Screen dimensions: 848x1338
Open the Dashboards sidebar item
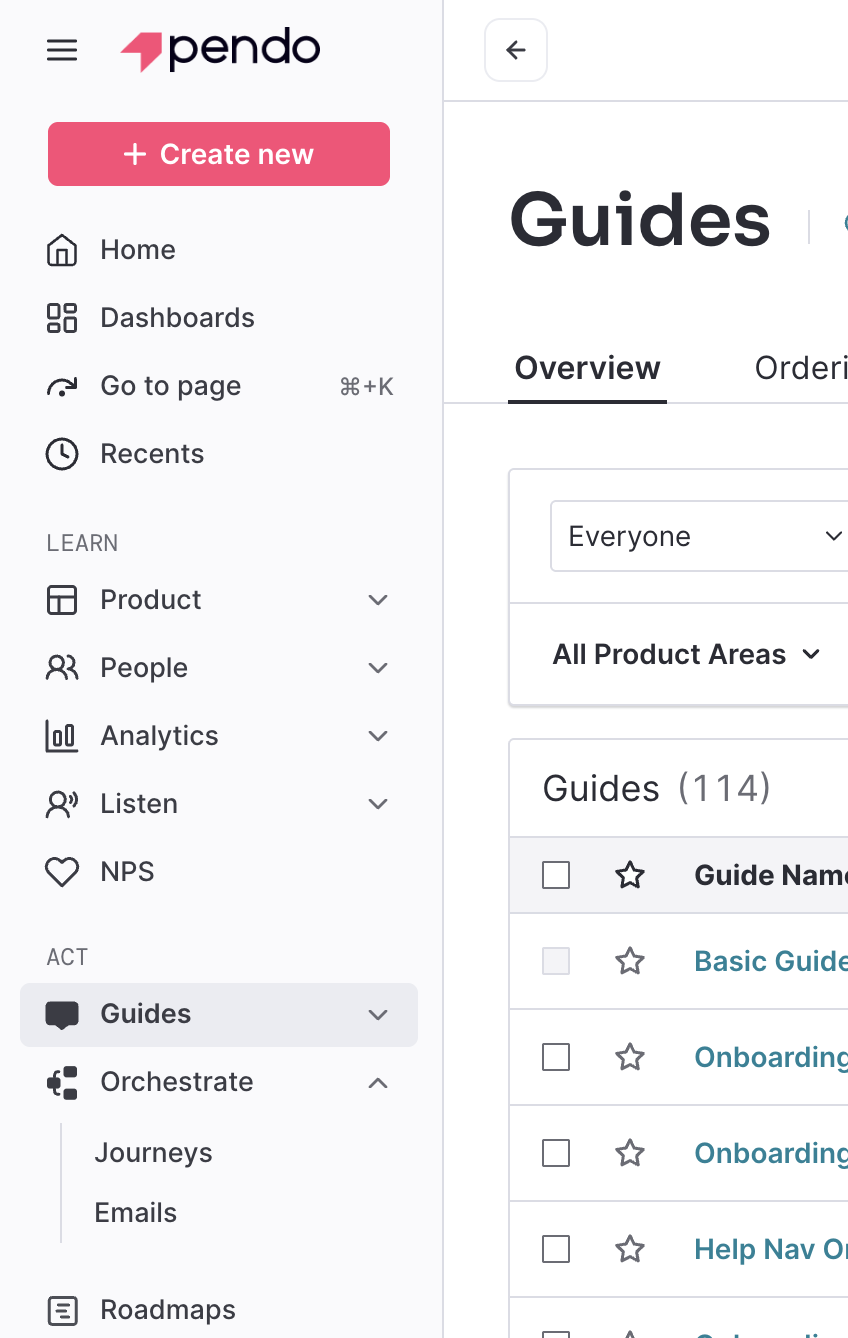(177, 318)
